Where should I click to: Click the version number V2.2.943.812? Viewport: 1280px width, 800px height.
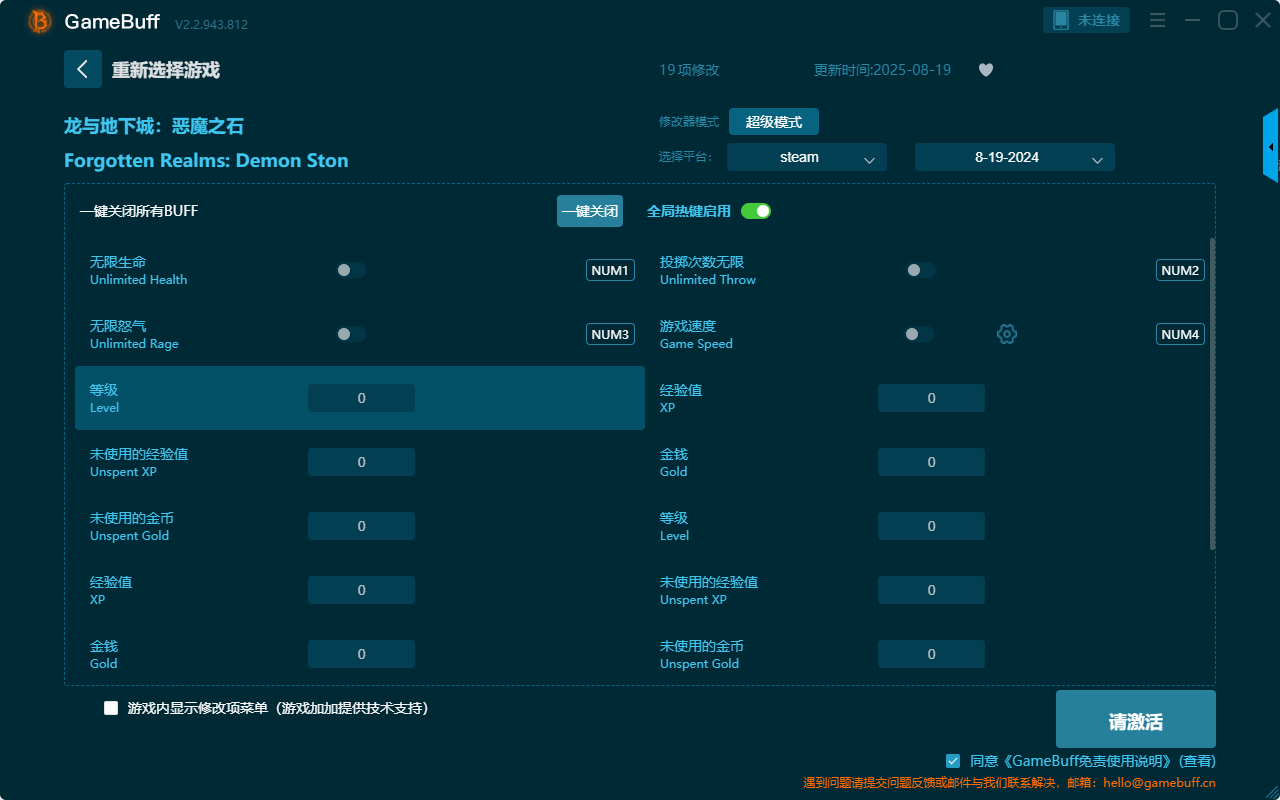point(211,24)
